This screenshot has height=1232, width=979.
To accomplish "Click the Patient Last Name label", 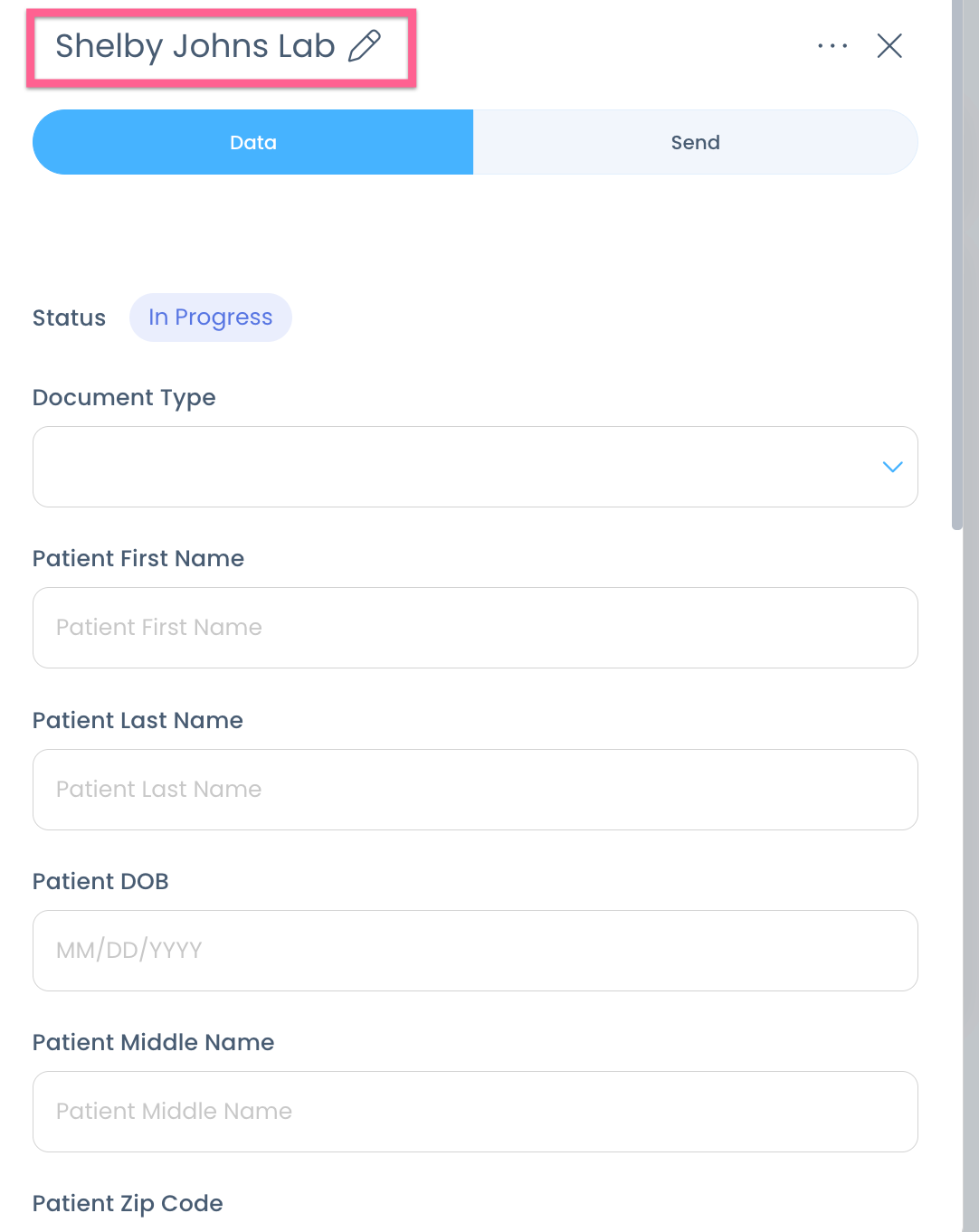I will coord(138,721).
